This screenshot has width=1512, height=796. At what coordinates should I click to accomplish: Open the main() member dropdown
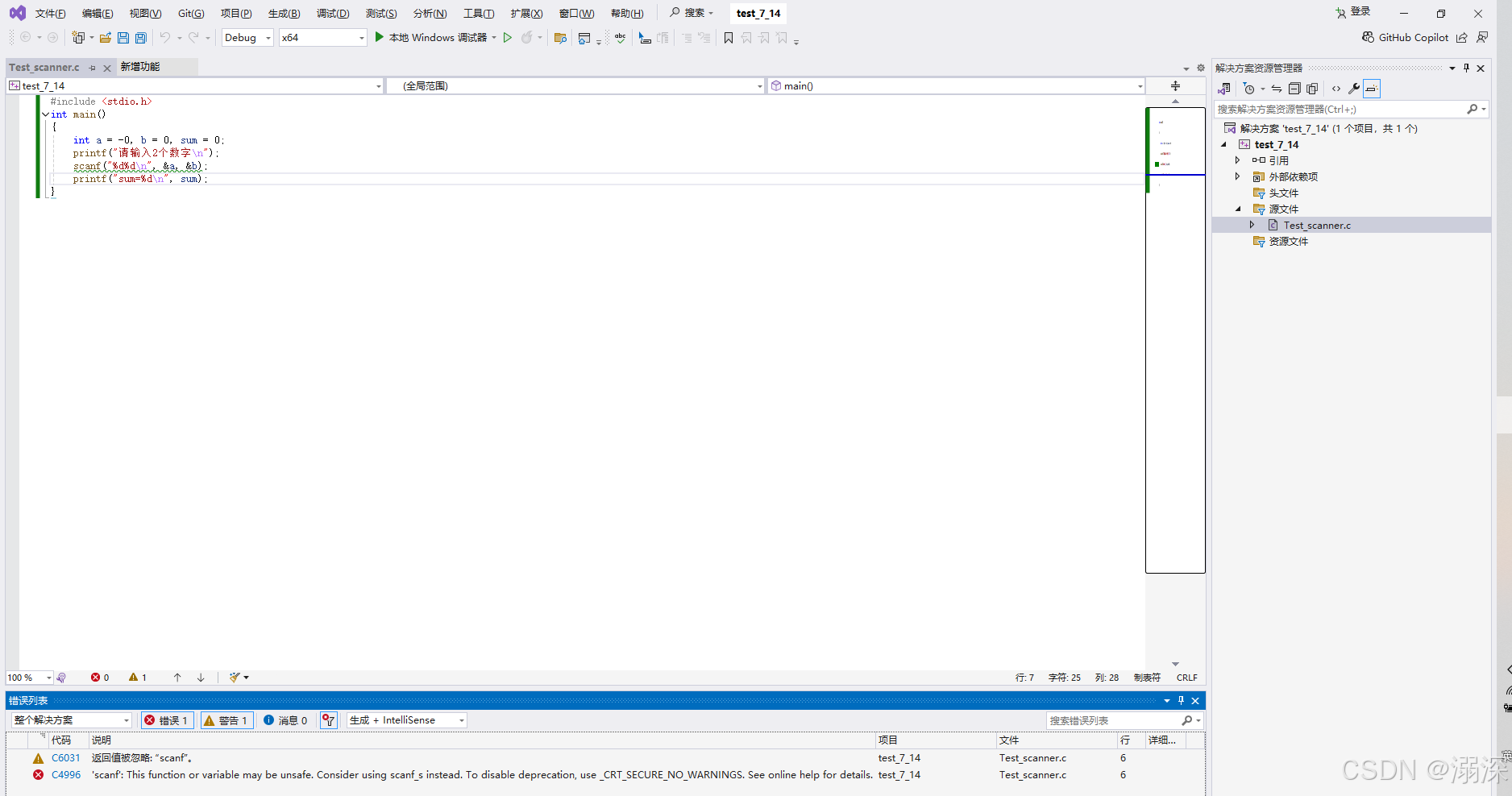pyautogui.click(x=957, y=86)
